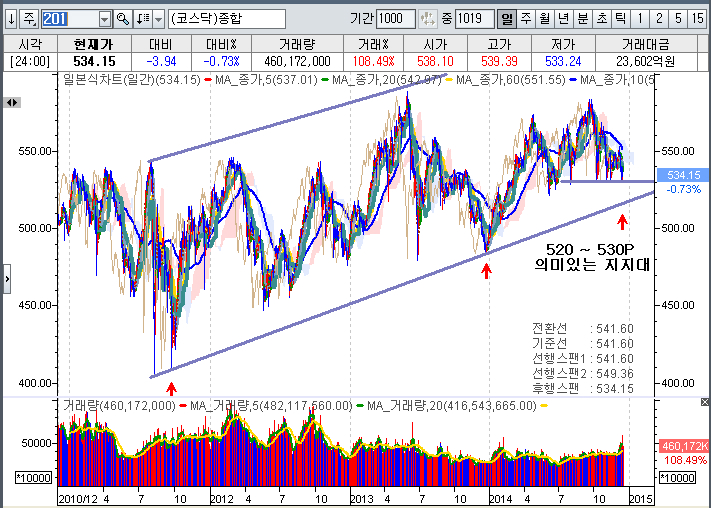
Task: Open stock search magnifier icon
Action: coord(123,19)
